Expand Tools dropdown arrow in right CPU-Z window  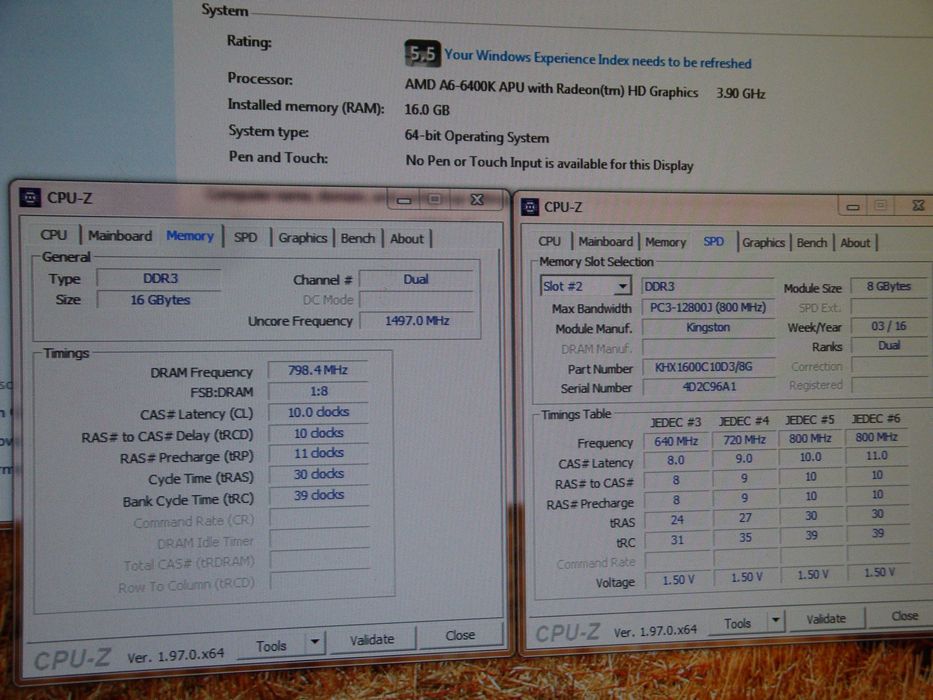point(775,620)
